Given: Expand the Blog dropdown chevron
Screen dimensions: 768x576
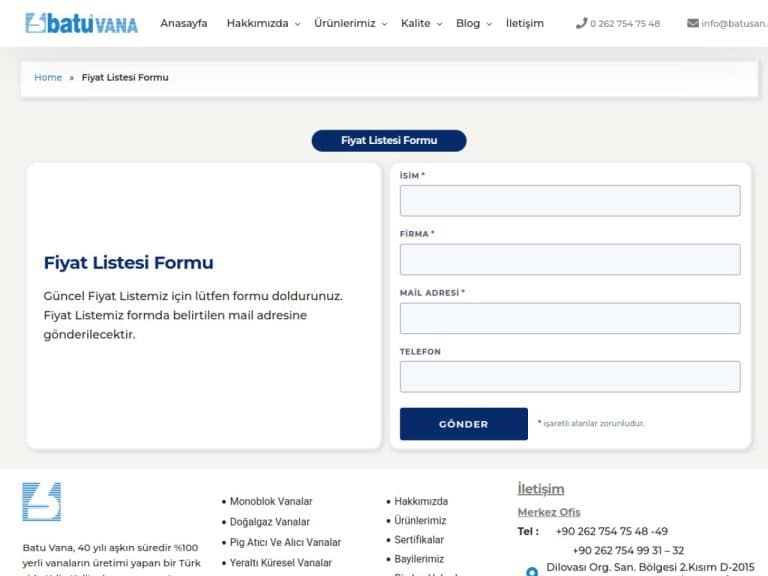Looking at the screenshot, I should click(x=489, y=24).
